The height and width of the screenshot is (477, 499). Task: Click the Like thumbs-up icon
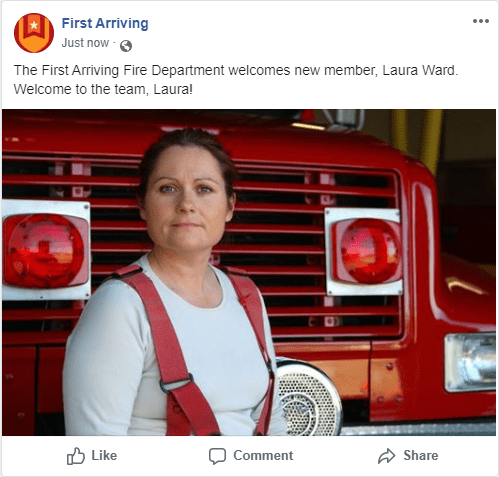[x=76, y=456]
